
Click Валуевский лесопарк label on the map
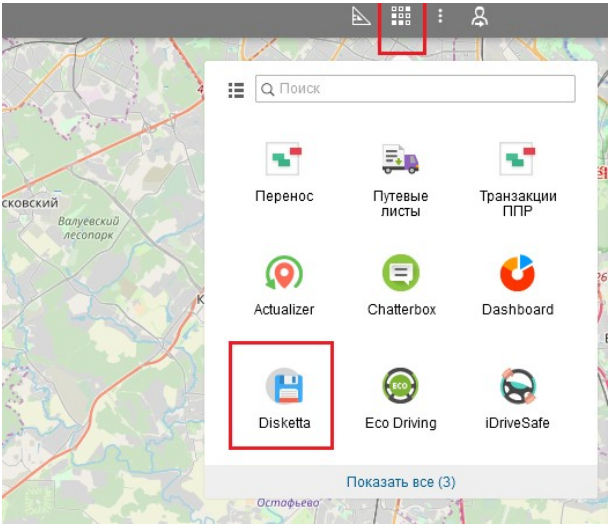point(87,228)
